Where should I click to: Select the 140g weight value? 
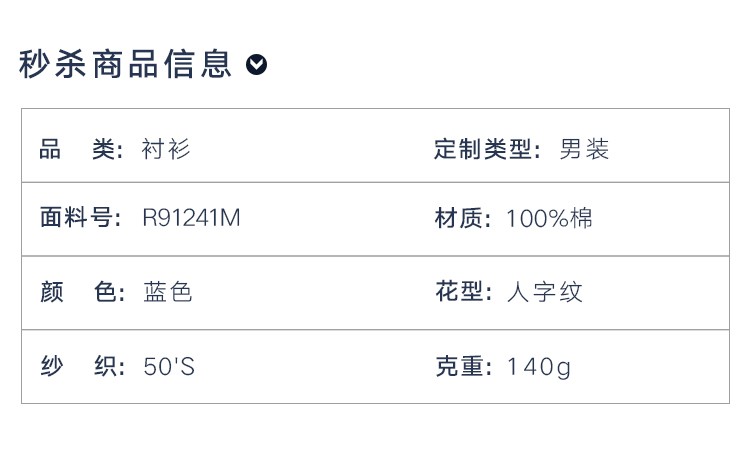pyautogui.click(x=539, y=367)
